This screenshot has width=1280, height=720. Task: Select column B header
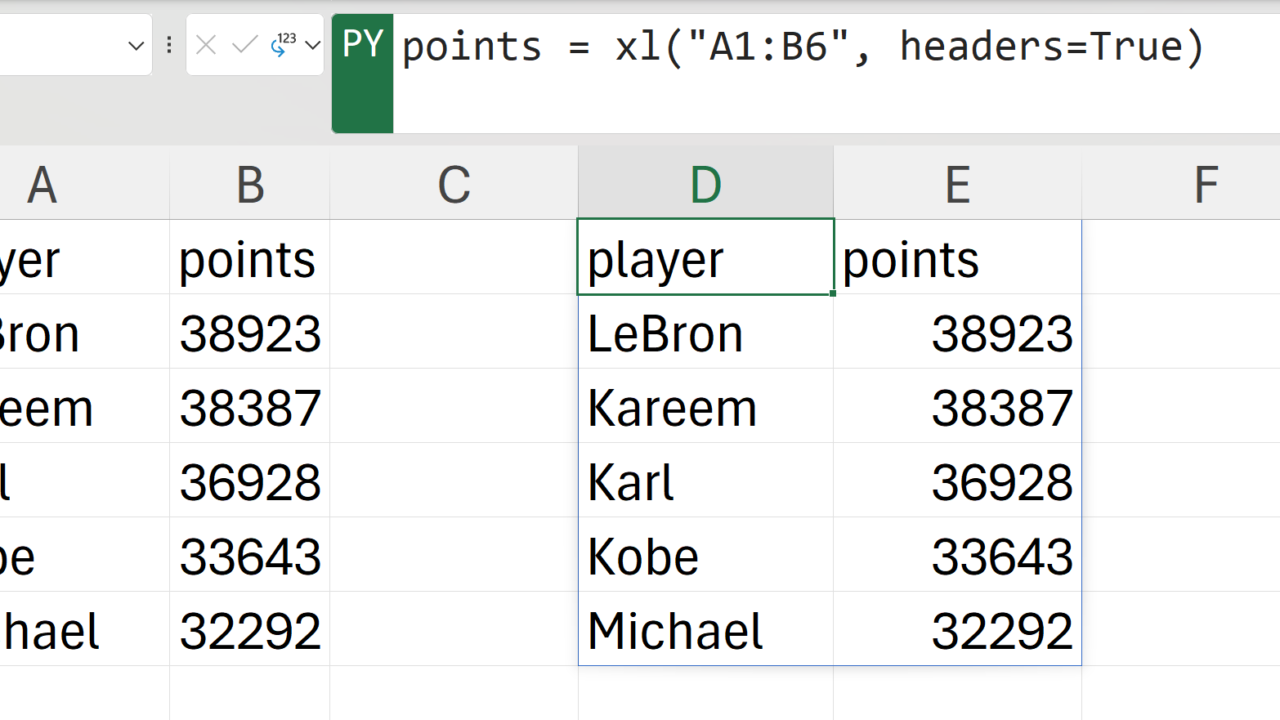pyautogui.click(x=250, y=184)
